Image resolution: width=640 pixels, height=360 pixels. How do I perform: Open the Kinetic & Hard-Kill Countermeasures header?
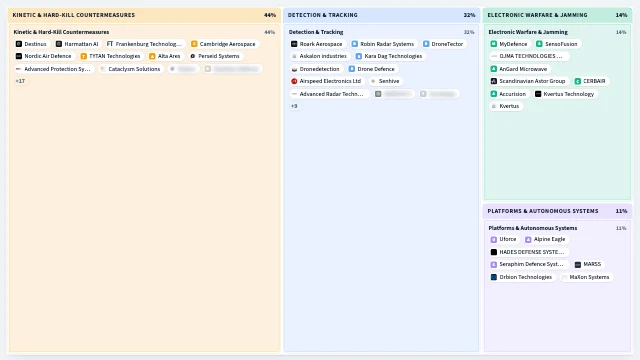click(144, 15)
